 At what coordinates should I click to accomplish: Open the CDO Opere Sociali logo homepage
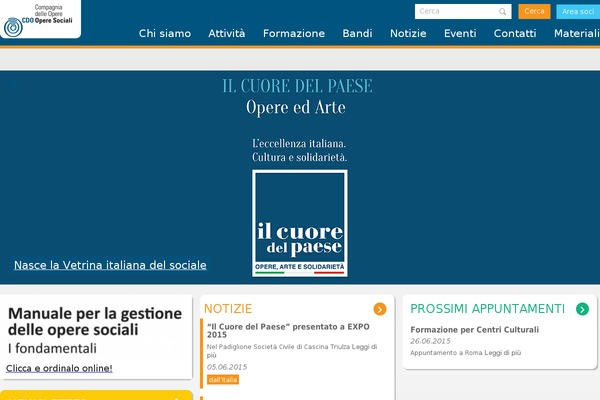40,20
